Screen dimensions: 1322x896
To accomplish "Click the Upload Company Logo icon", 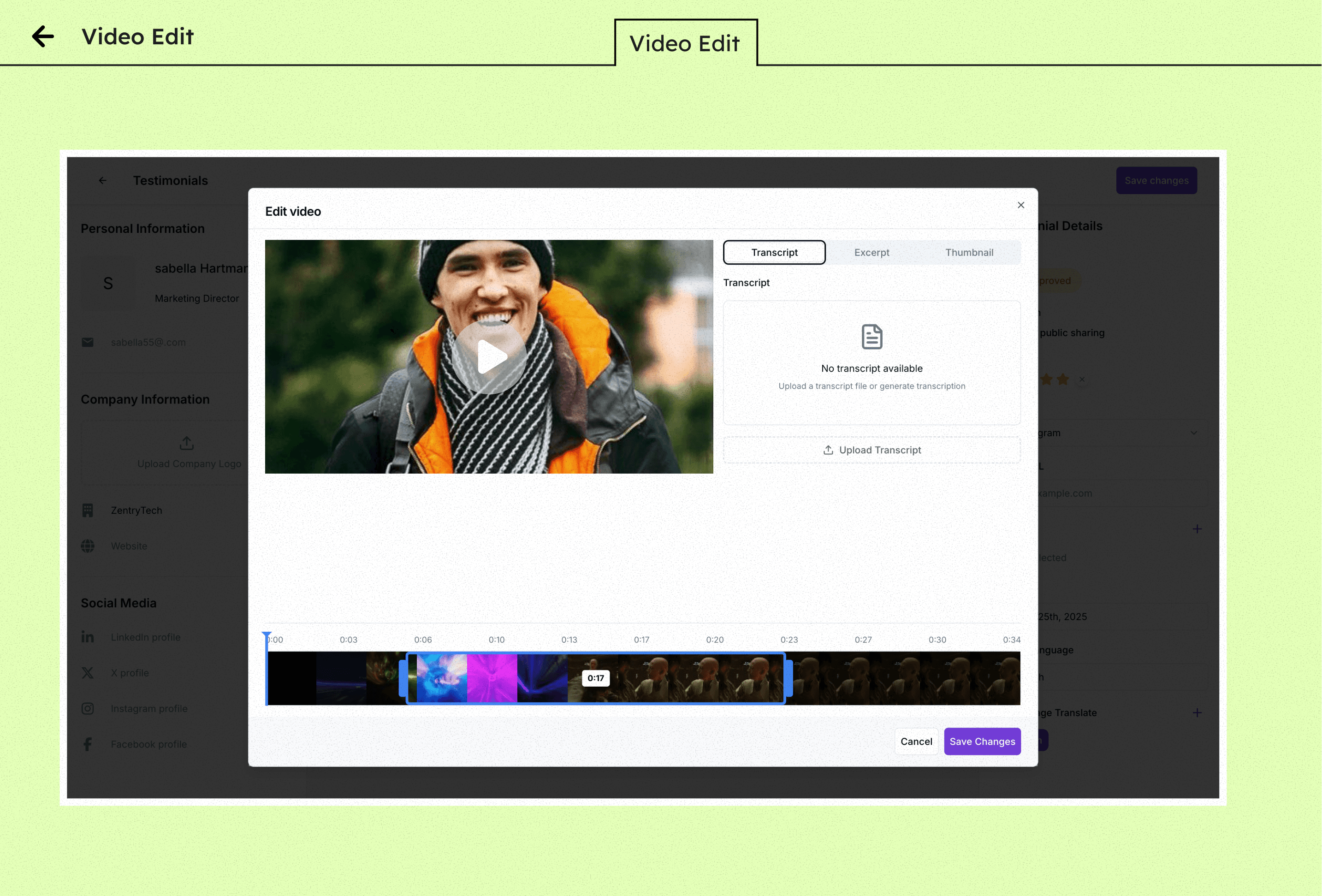I will [x=187, y=443].
